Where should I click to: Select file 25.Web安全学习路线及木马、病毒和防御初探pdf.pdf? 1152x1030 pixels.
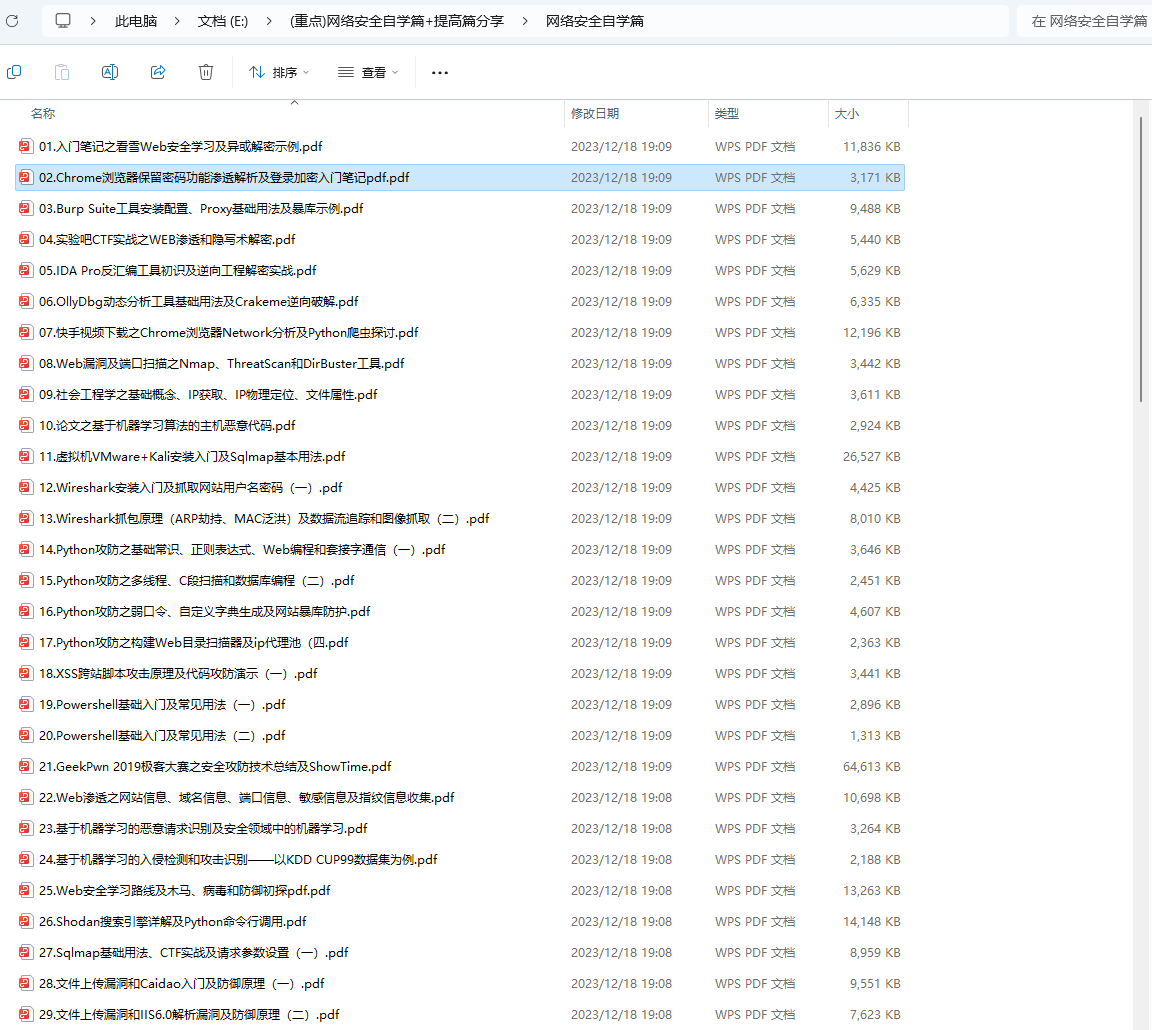tap(460, 890)
